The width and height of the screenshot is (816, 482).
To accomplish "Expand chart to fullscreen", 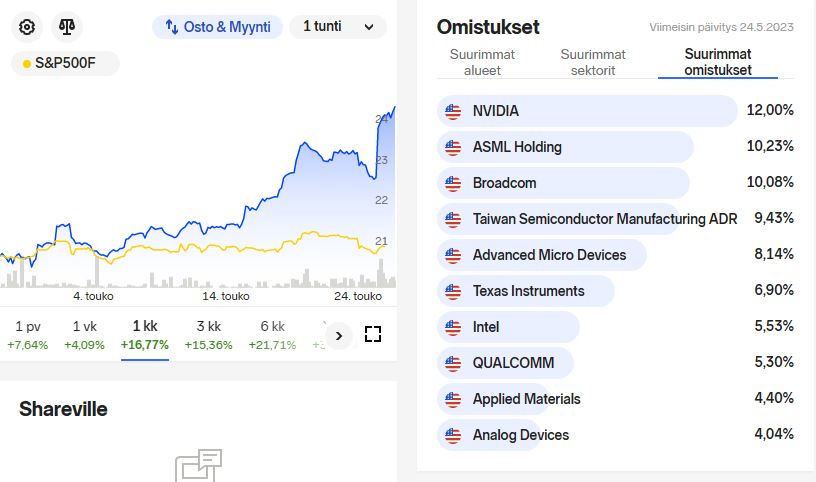I will [373, 335].
